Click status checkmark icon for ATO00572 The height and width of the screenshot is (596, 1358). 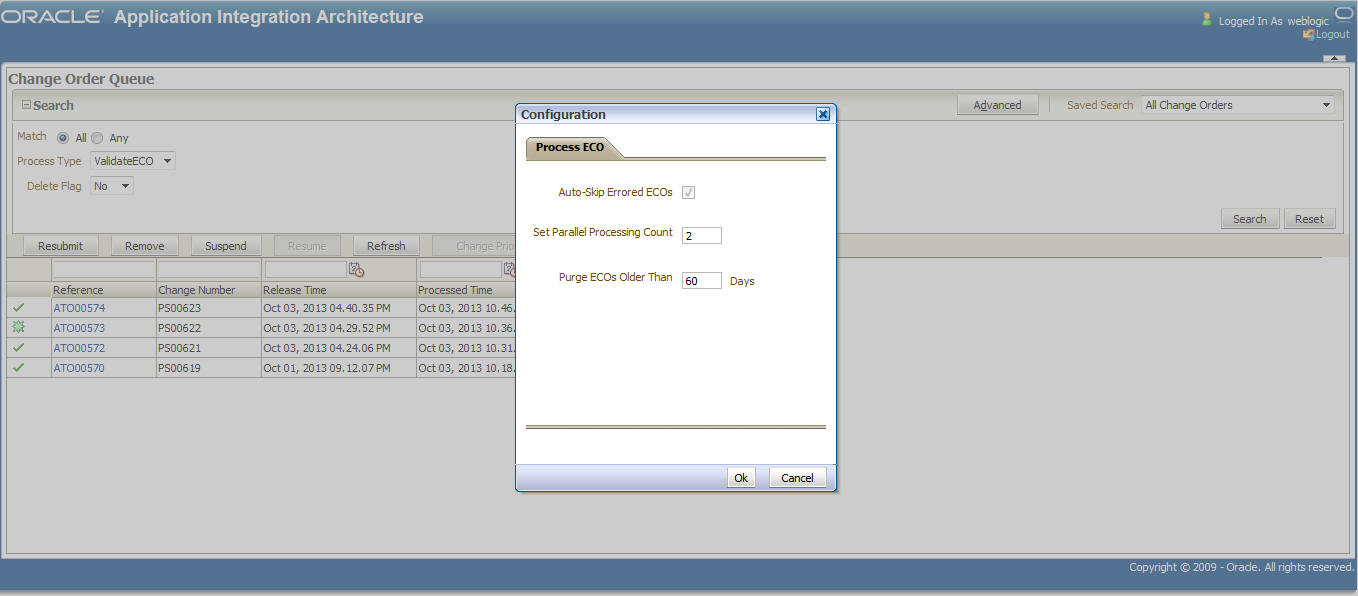point(18,348)
